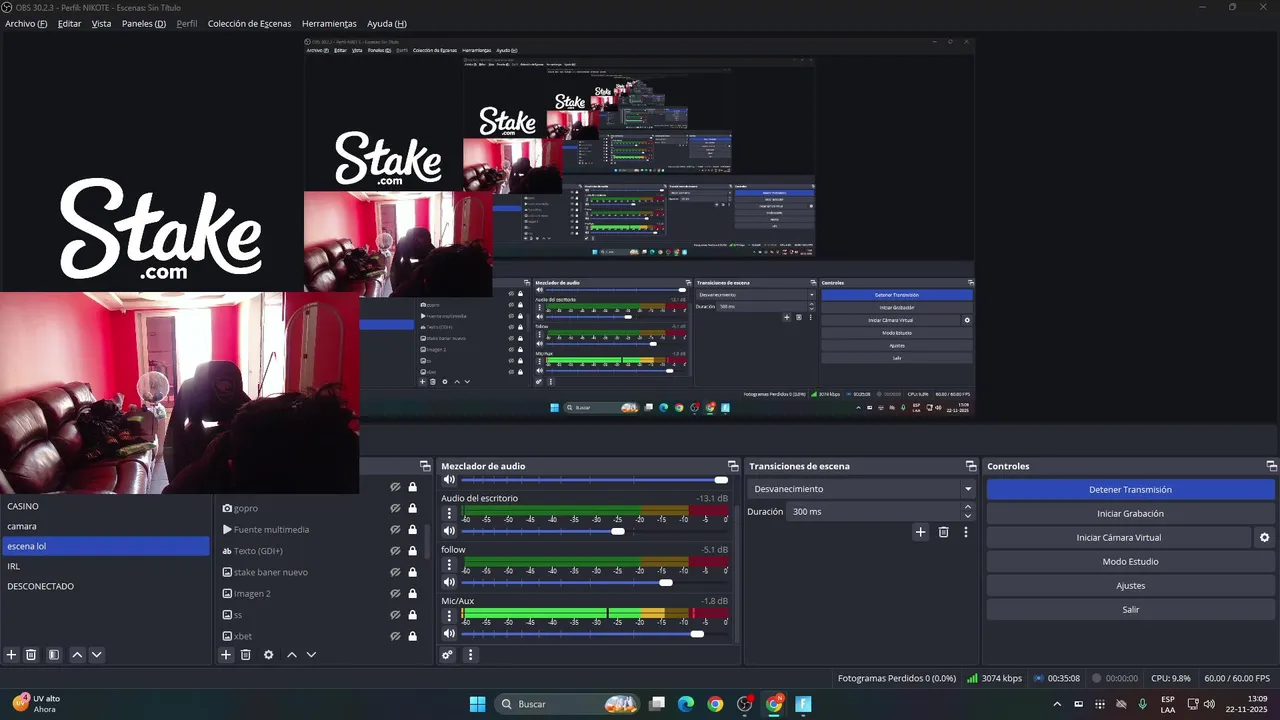Click the Windows taskbar Buscar search box
The width and height of the screenshot is (1280, 720).
point(568,704)
